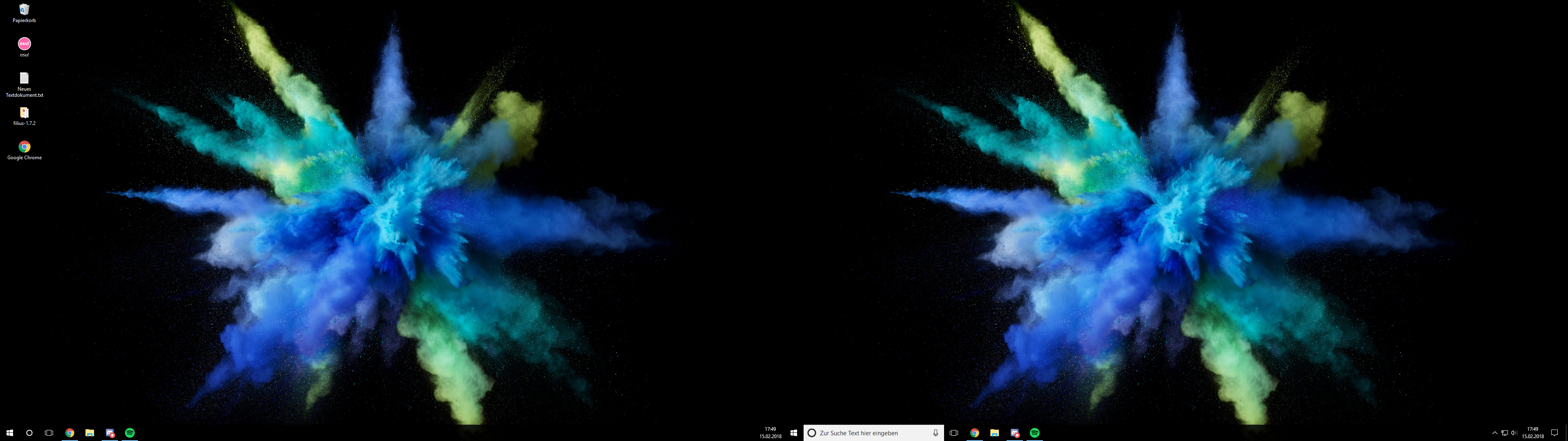This screenshot has width=1568, height=441.
Task: Click the clock next to the Action Center
Action: [x=1533, y=433]
